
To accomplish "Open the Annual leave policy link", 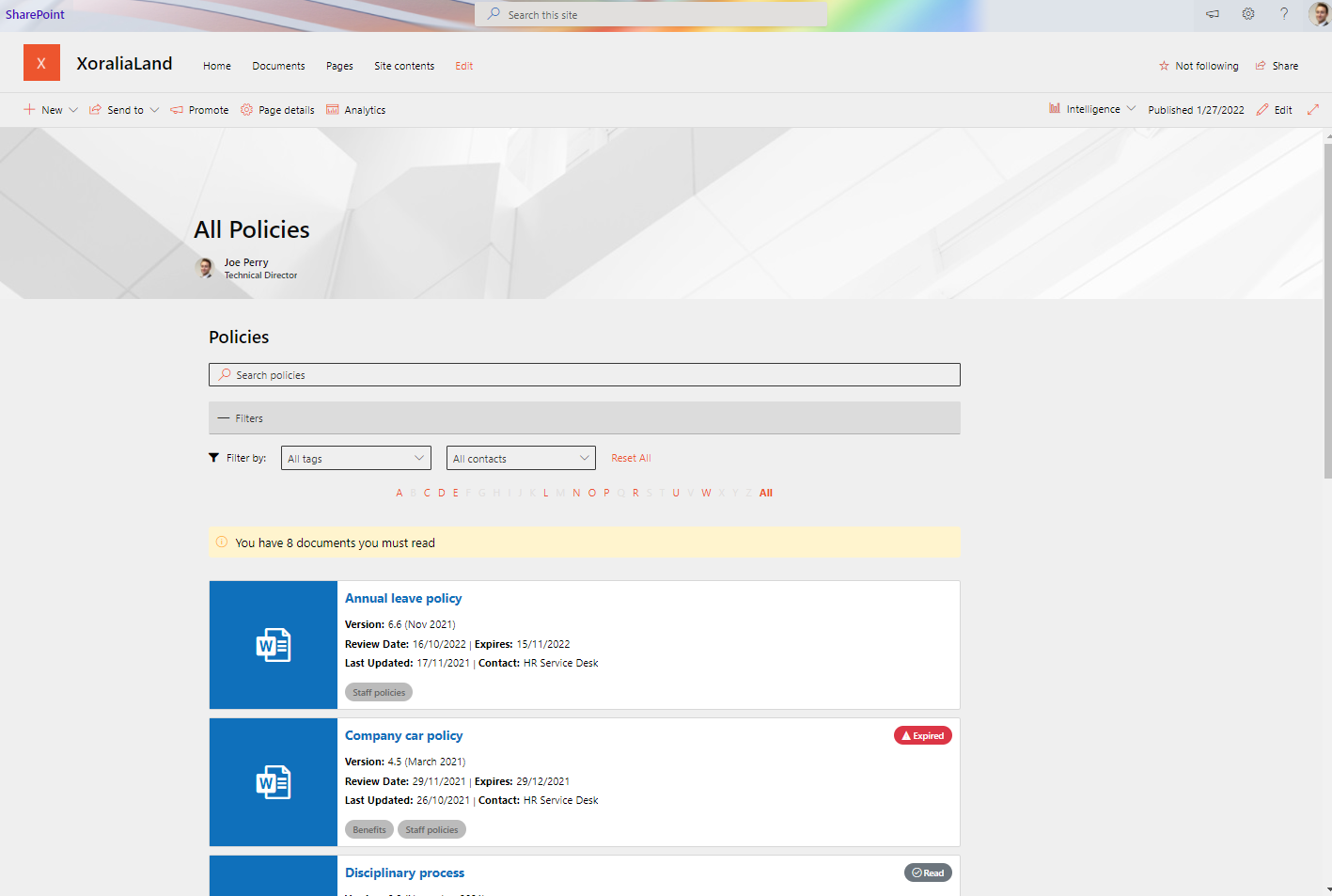I will [403, 598].
